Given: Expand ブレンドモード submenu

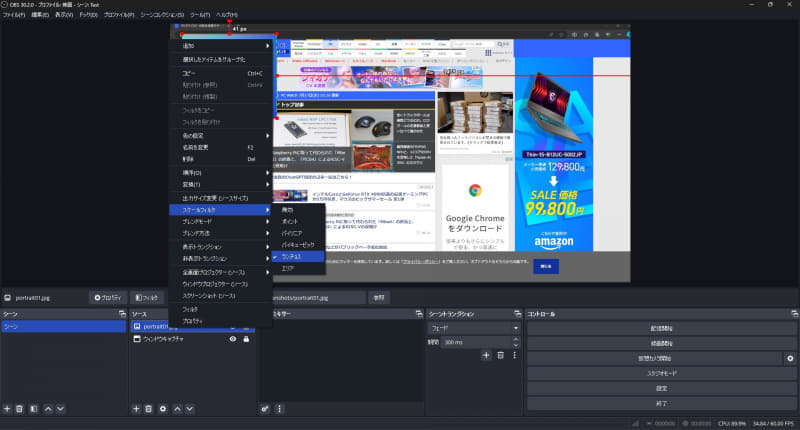Looking at the screenshot, I should (x=221, y=222).
